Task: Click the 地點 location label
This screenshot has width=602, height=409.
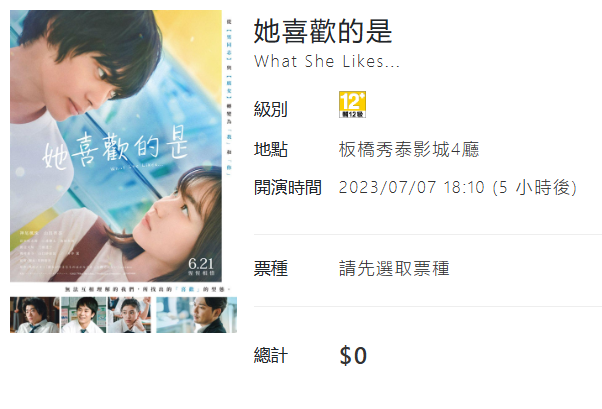Action: pyautogui.click(x=271, y=149)
